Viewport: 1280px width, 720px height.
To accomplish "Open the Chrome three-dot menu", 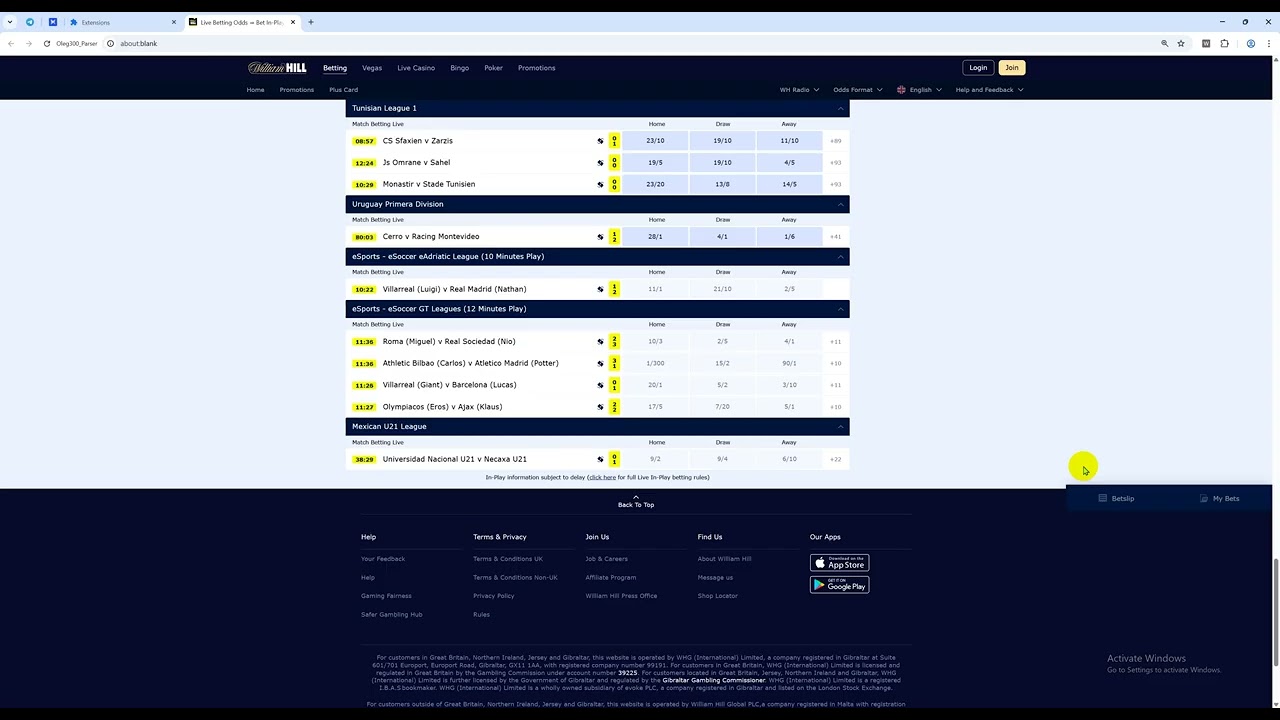I will 1268,44.
